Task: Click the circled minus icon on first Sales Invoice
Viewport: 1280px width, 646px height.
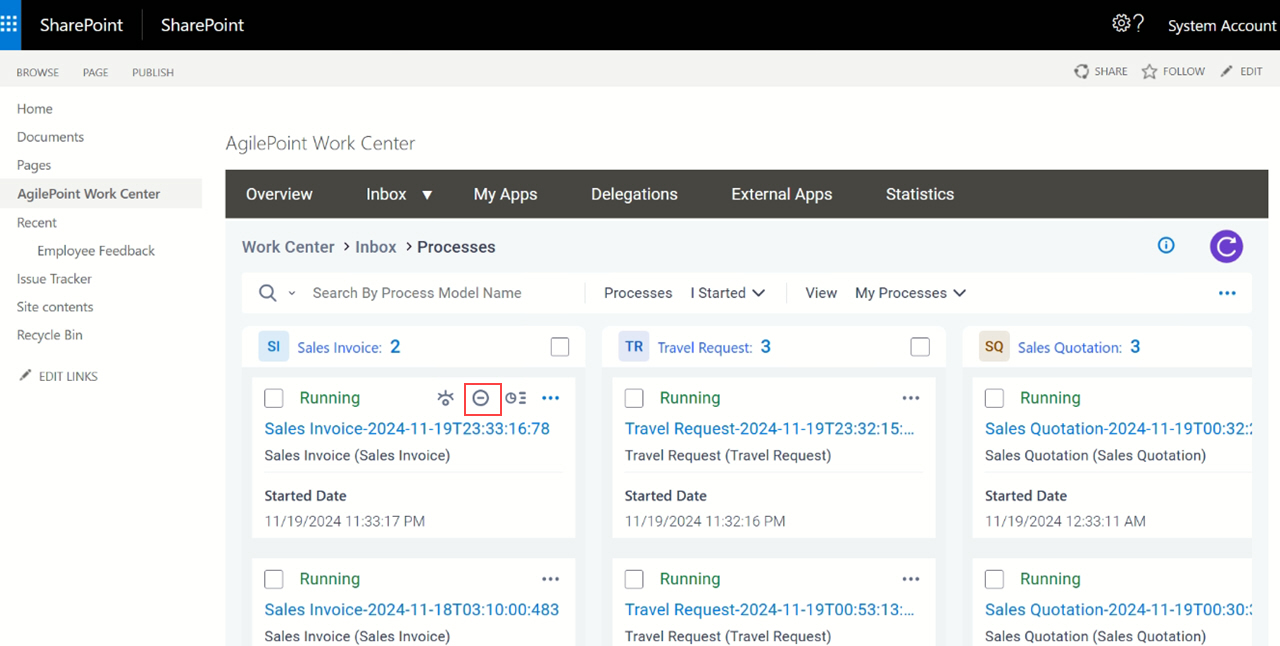Action: click(x=481, y=398)
